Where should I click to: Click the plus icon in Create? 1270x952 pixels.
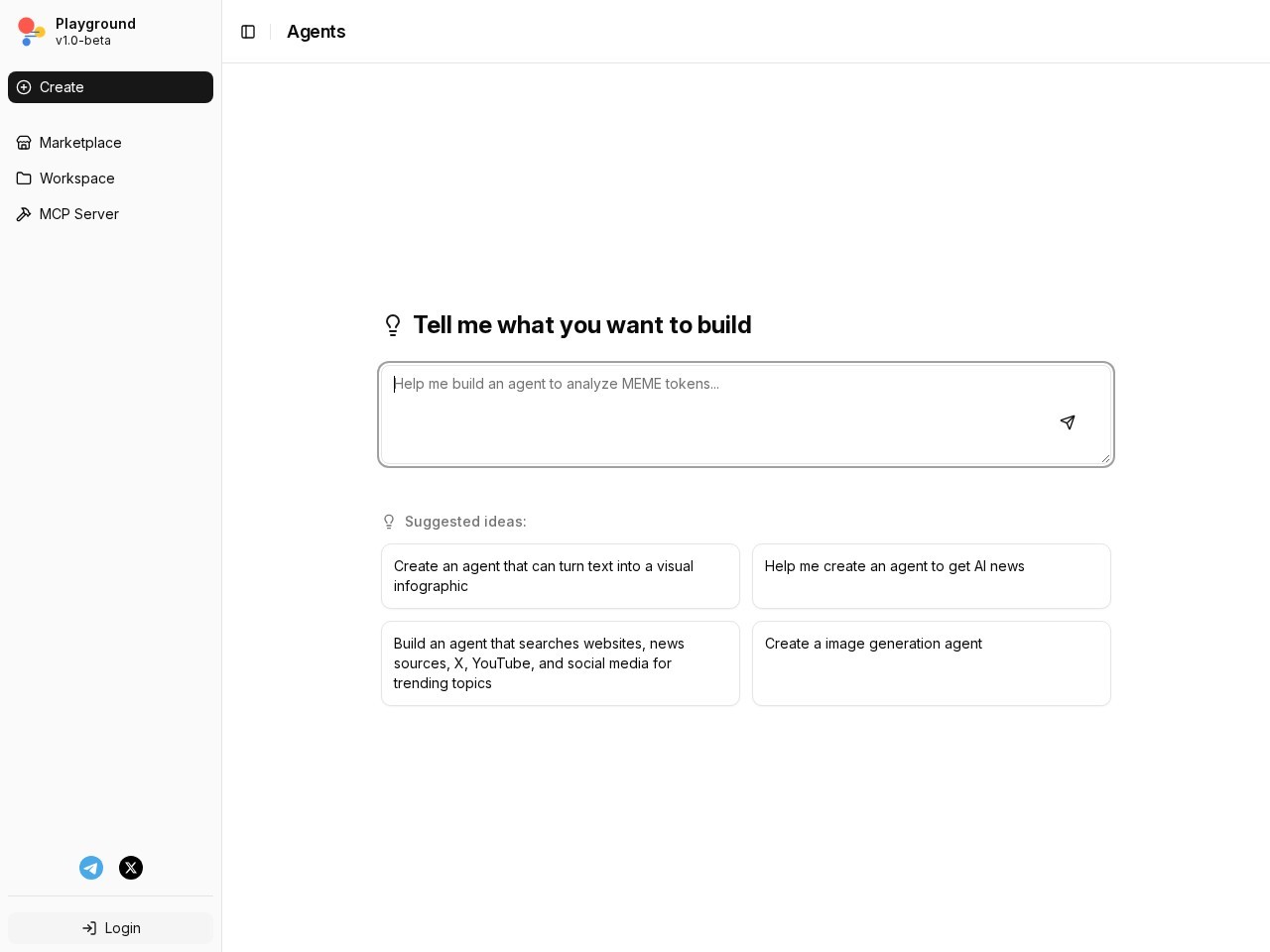(24, 87)
